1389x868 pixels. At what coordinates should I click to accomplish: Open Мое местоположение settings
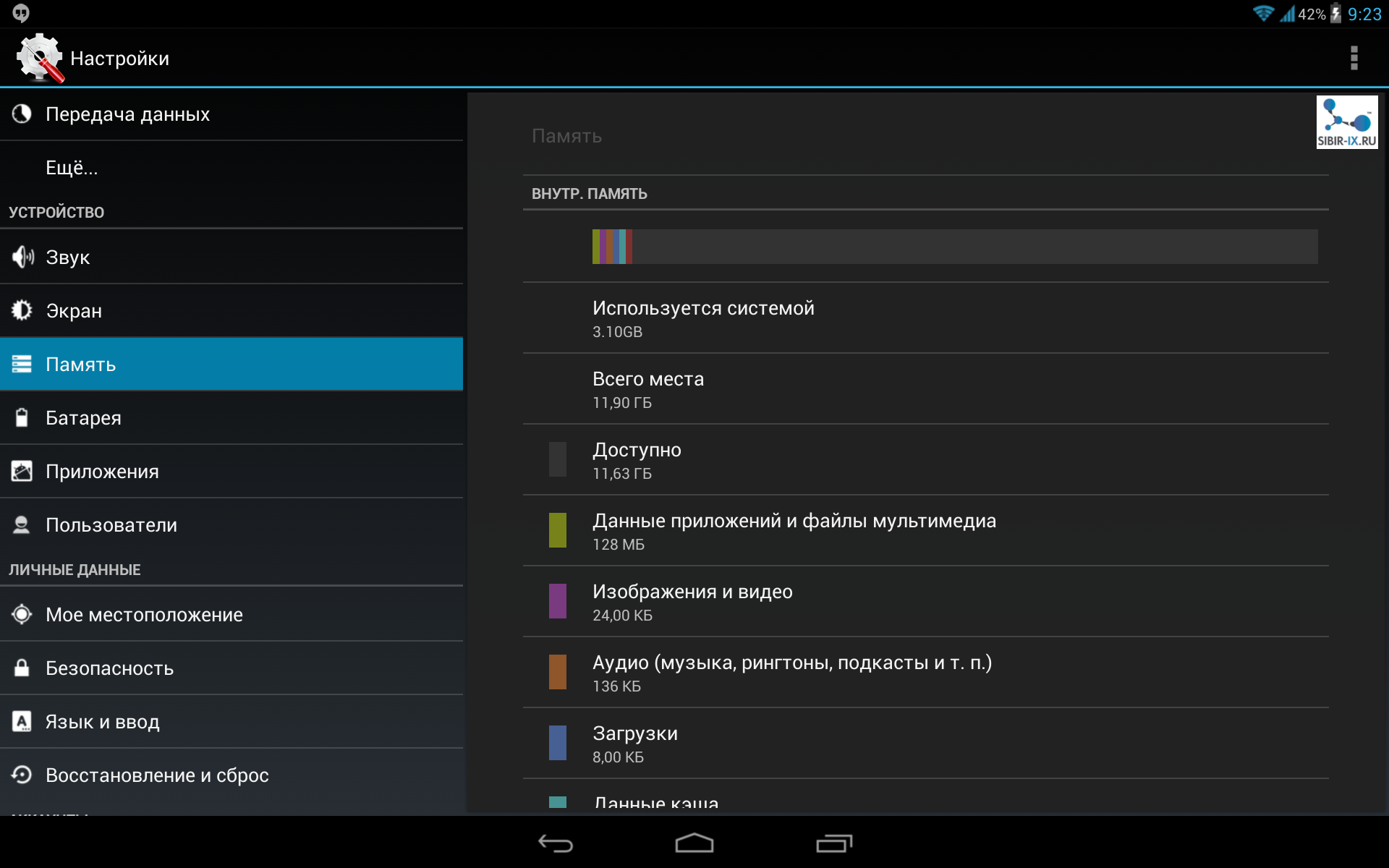(x=144, y=615)
